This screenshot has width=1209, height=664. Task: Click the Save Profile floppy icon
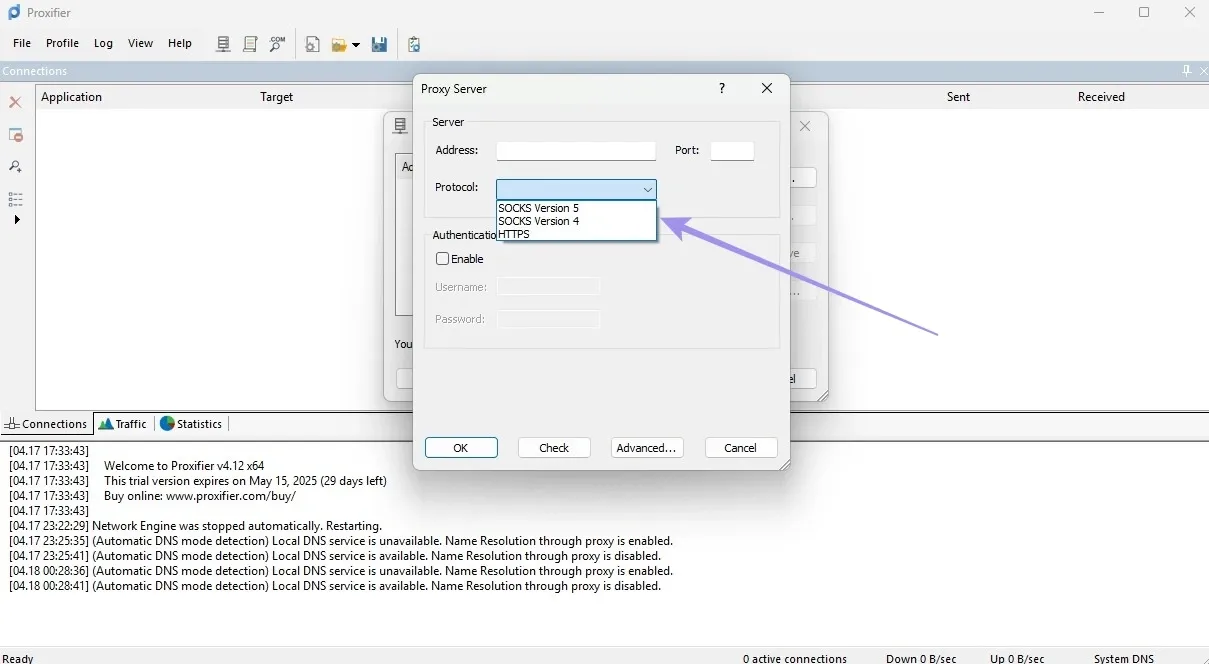379,44
